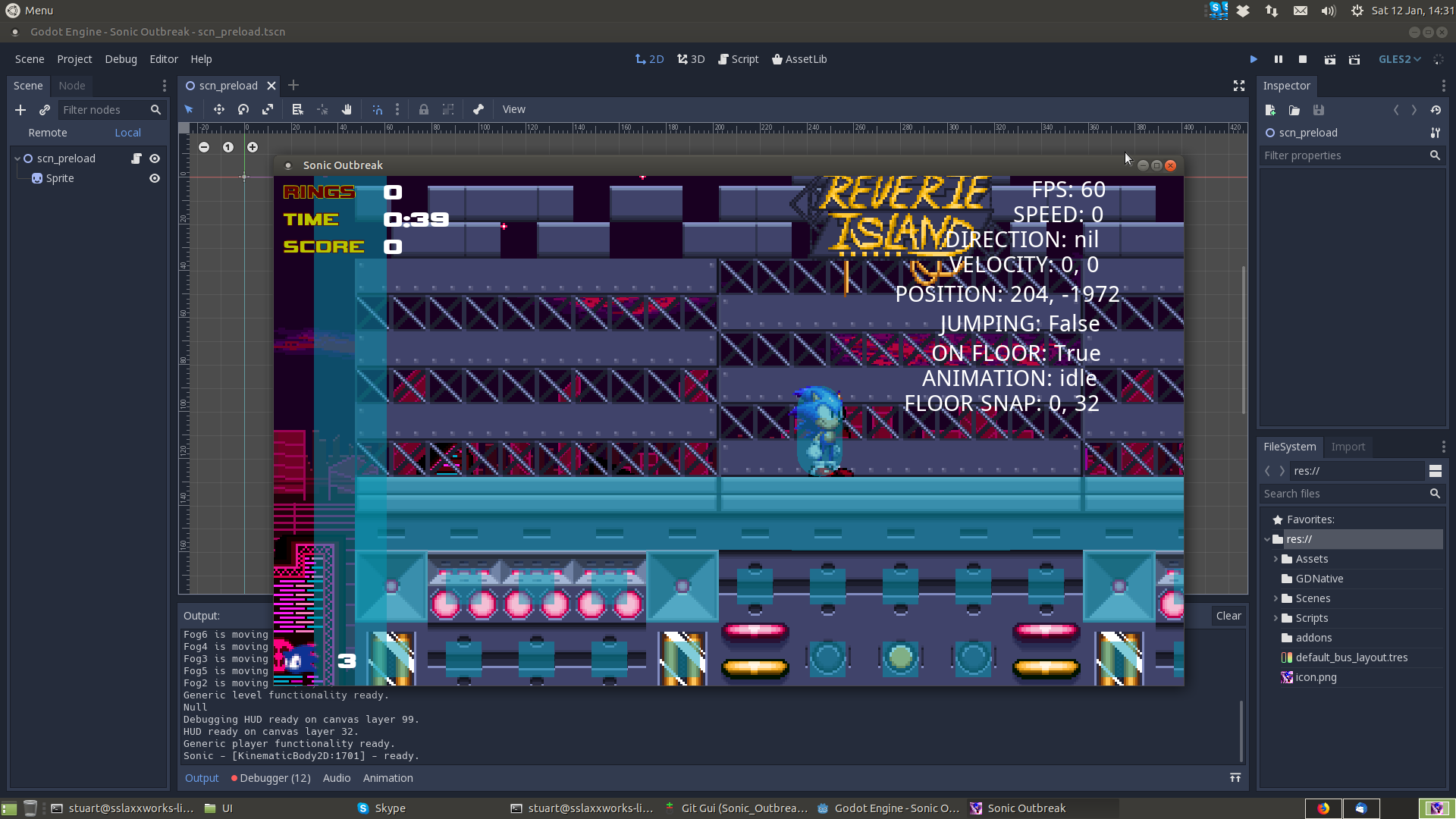Clear the Output log

1228,616
